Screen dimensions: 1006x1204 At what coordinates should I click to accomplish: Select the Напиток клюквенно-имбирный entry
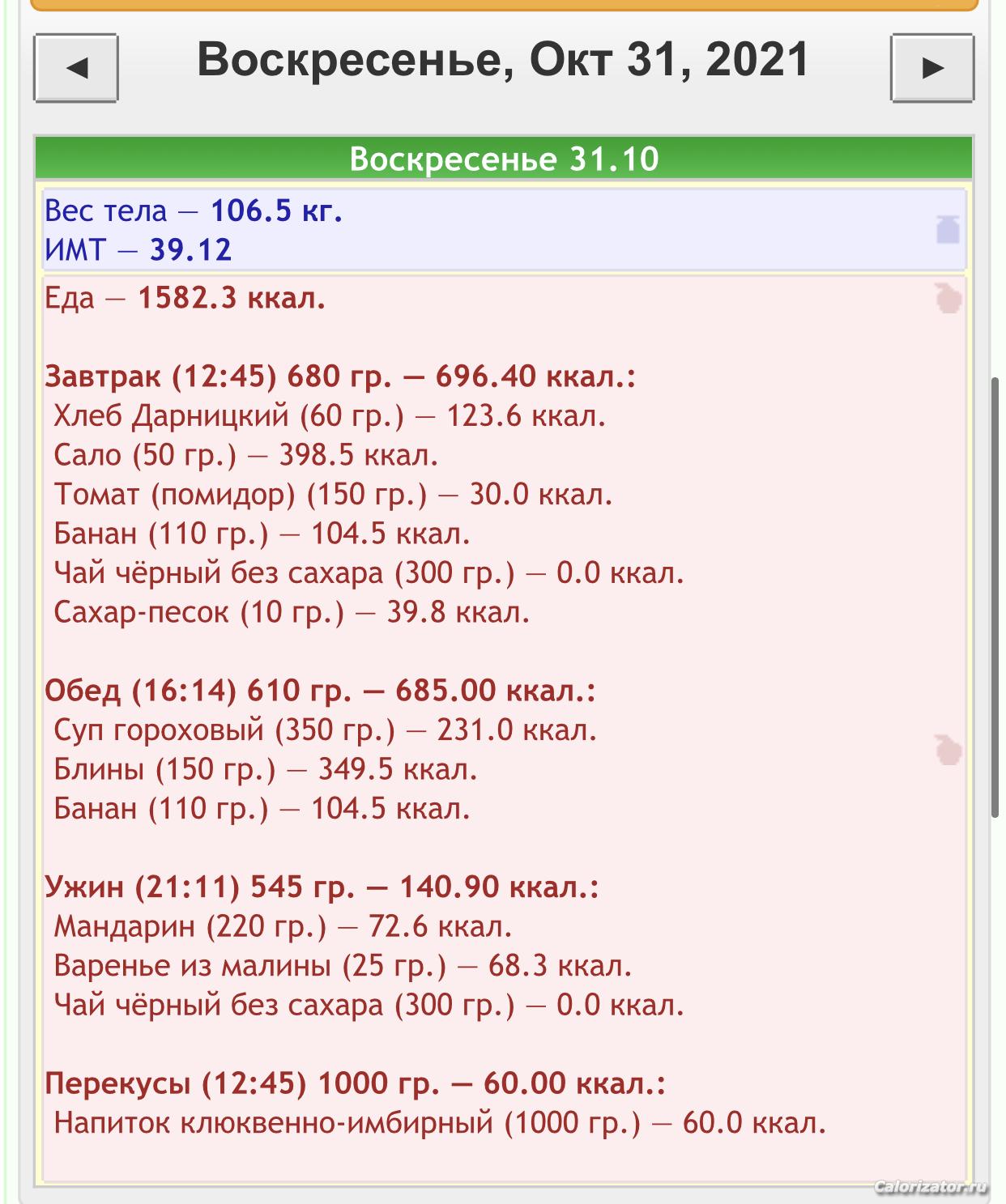pyautogui.click(x=439, y=1123)
